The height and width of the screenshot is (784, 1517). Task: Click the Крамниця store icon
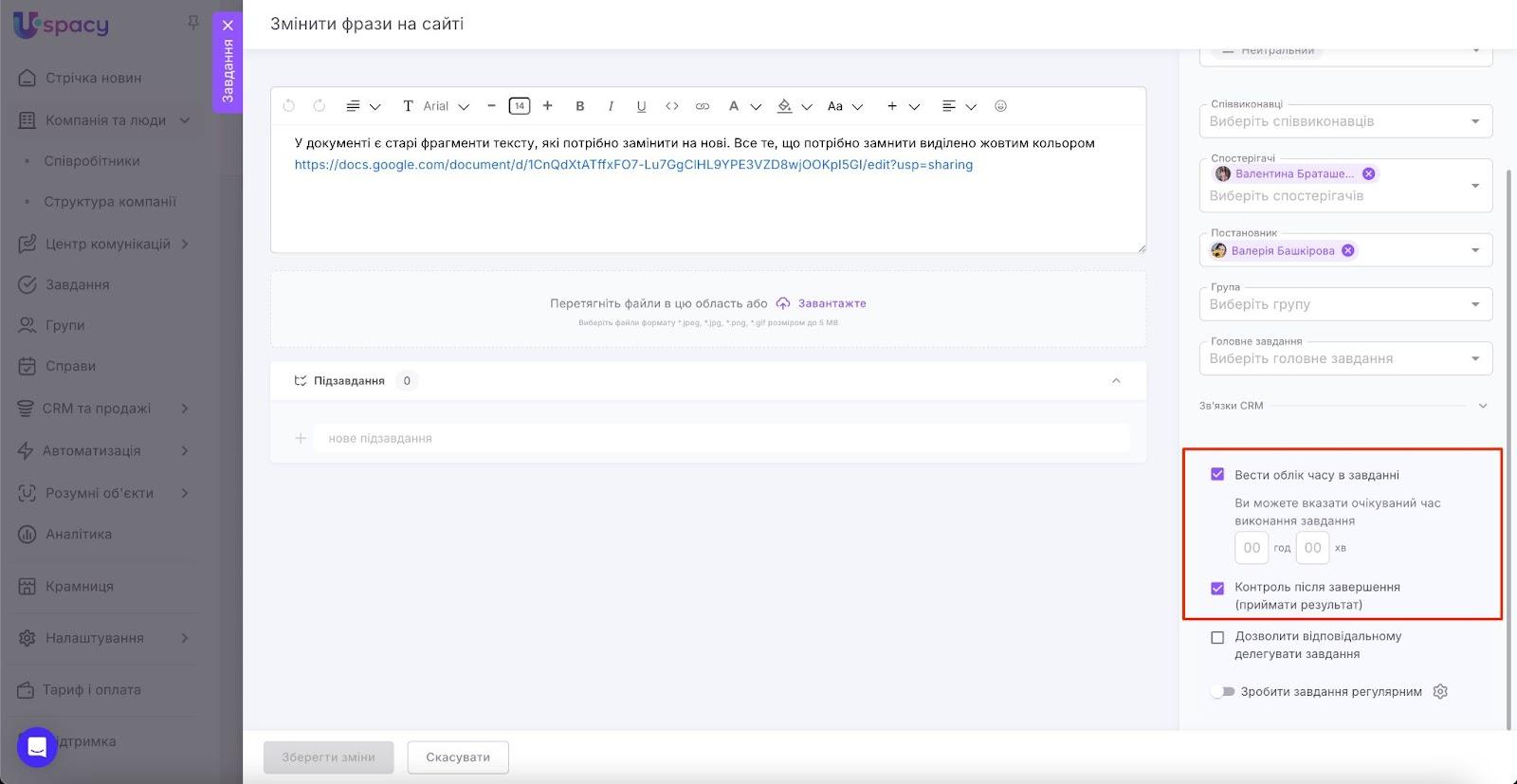tap(27, 586)
